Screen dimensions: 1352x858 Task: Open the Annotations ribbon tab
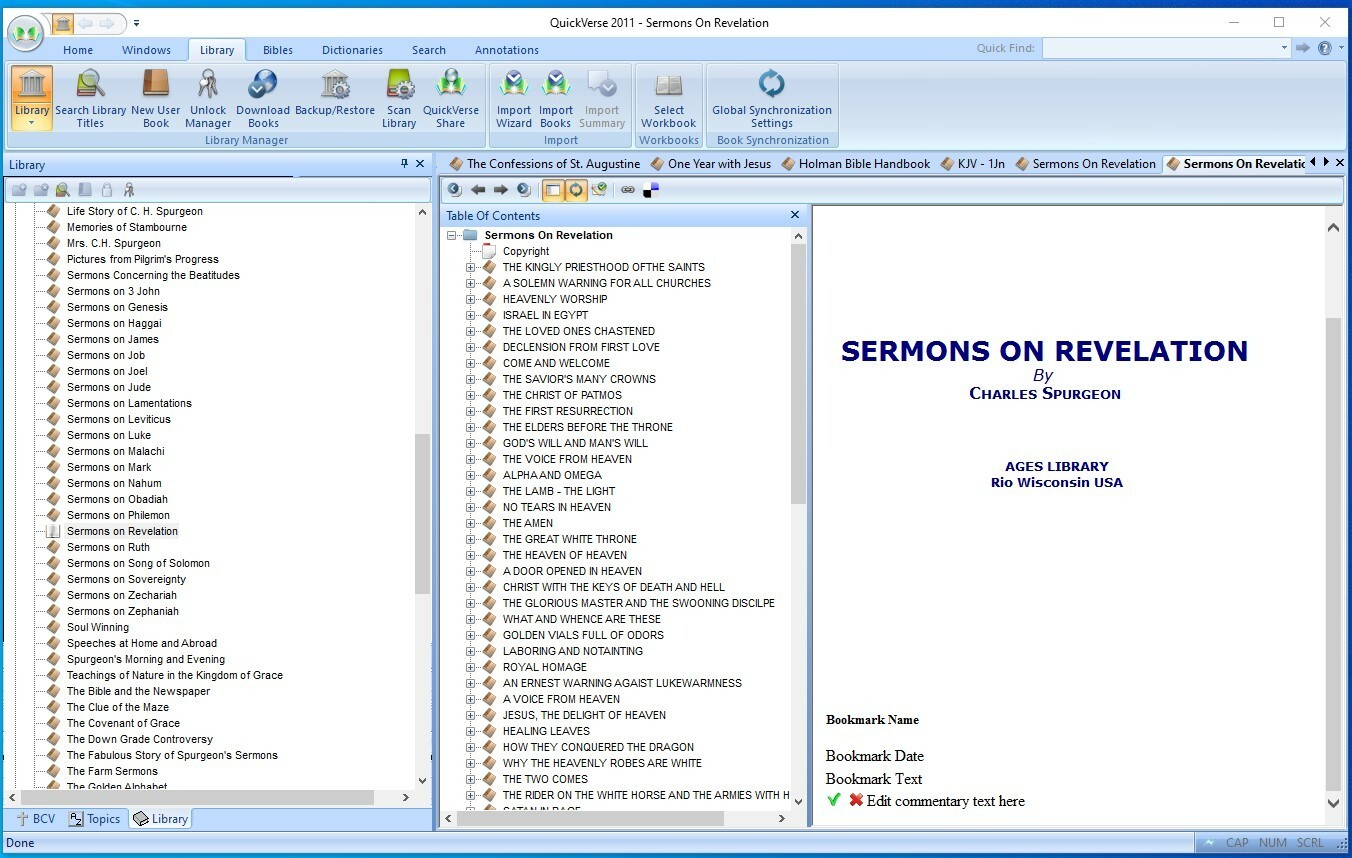(x=507, y=50)
